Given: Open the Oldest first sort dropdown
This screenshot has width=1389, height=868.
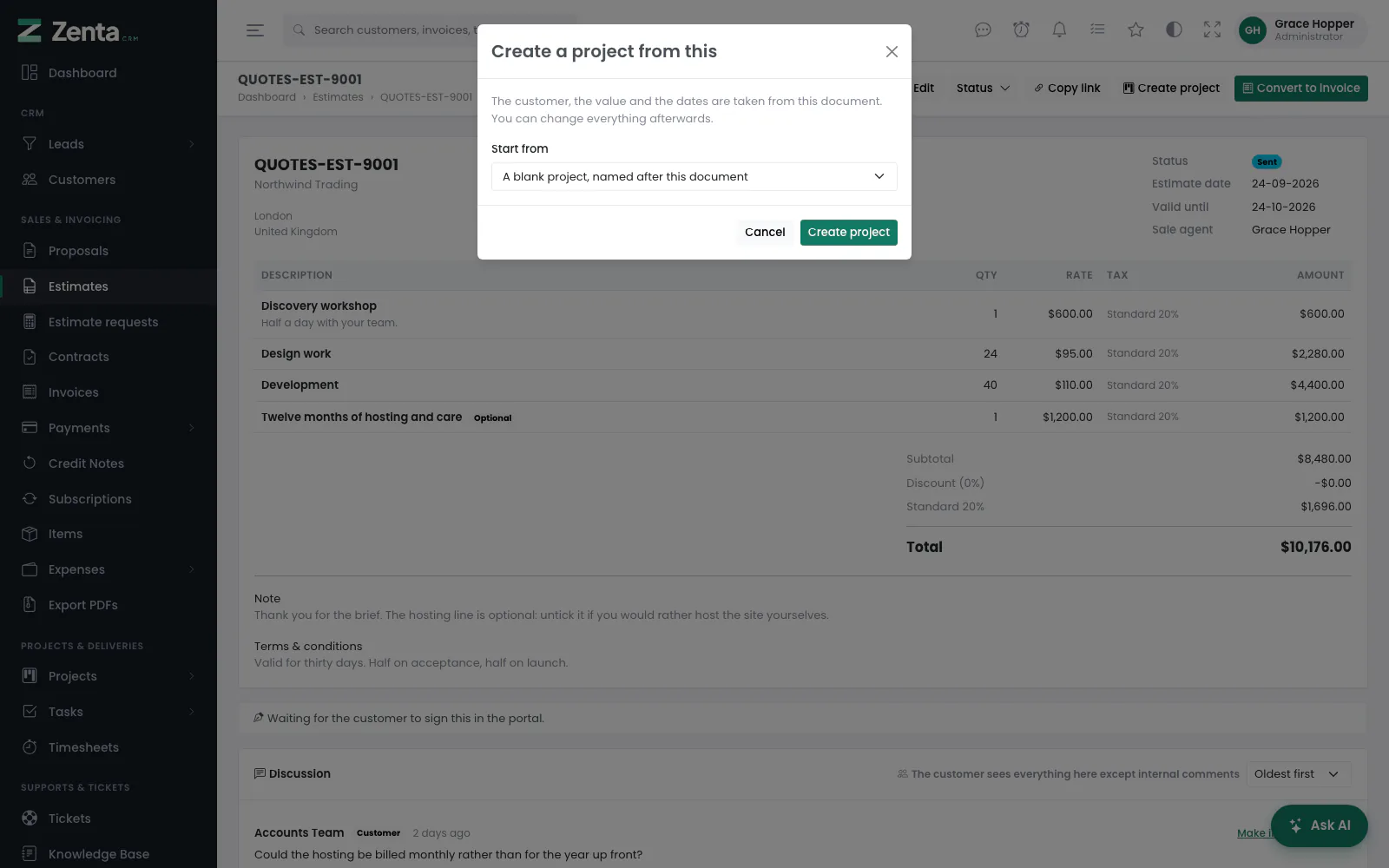Looking at the screenshot, I should point(1299,774).
